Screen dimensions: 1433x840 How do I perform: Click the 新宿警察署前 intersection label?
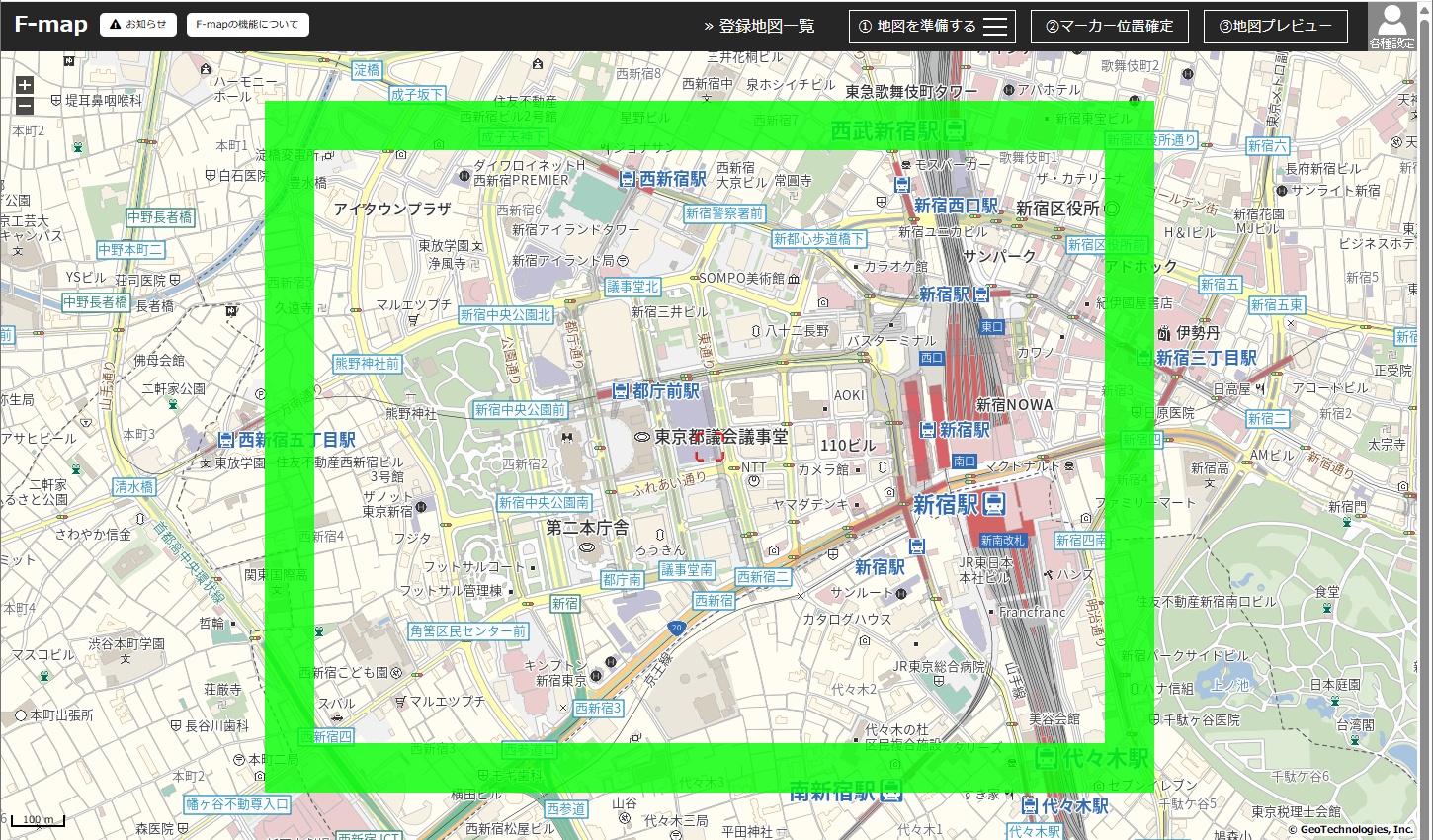pos(724,213)
